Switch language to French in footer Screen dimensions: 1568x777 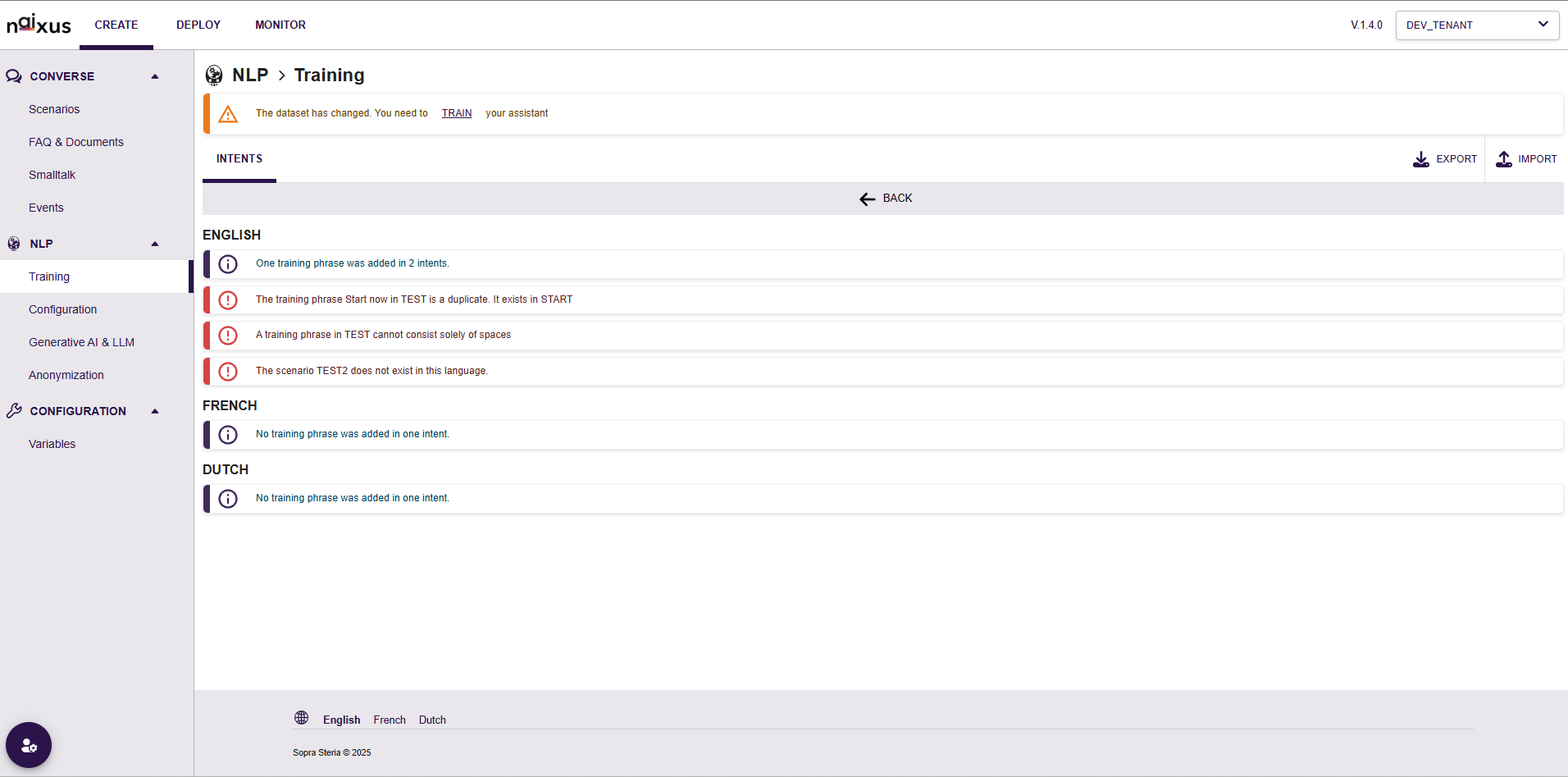click(x=390, y=720)
